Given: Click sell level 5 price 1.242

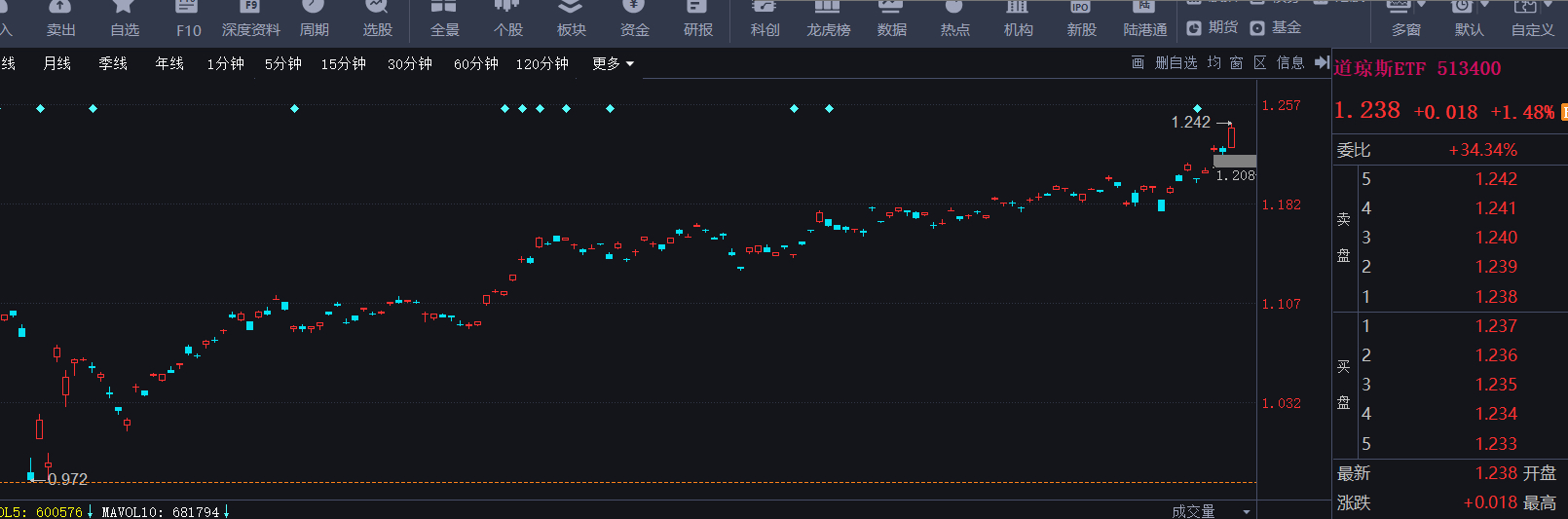Looking at the screenshot, I should pyautogui.click(x=1496, y=179).
